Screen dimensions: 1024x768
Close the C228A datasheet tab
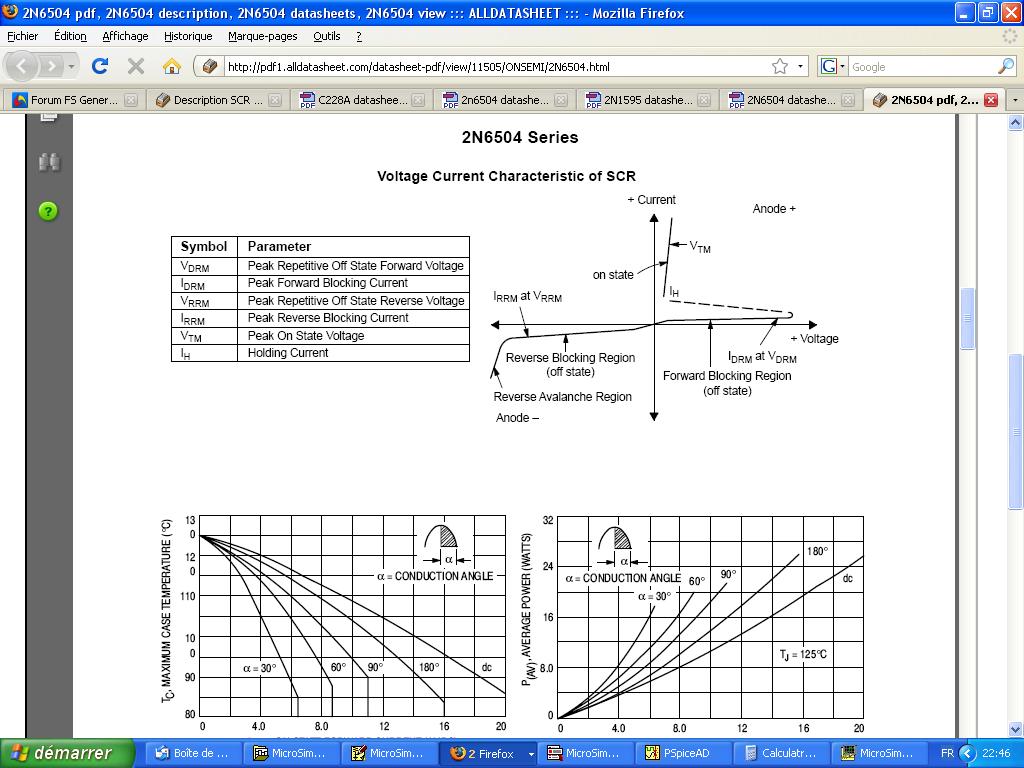(x=418, y=100)
